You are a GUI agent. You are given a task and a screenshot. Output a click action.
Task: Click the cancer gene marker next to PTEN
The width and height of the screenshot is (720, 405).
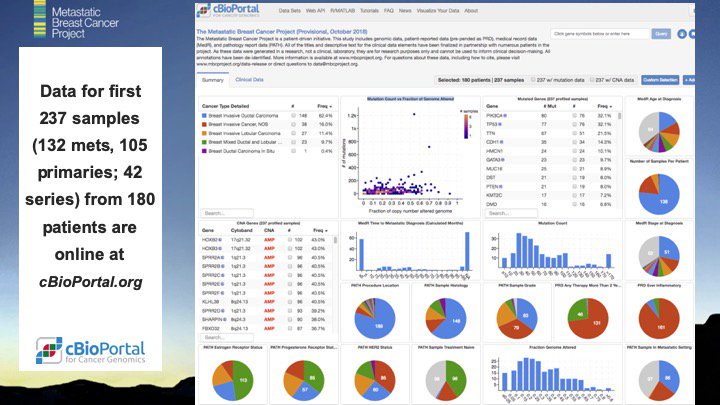501,187
